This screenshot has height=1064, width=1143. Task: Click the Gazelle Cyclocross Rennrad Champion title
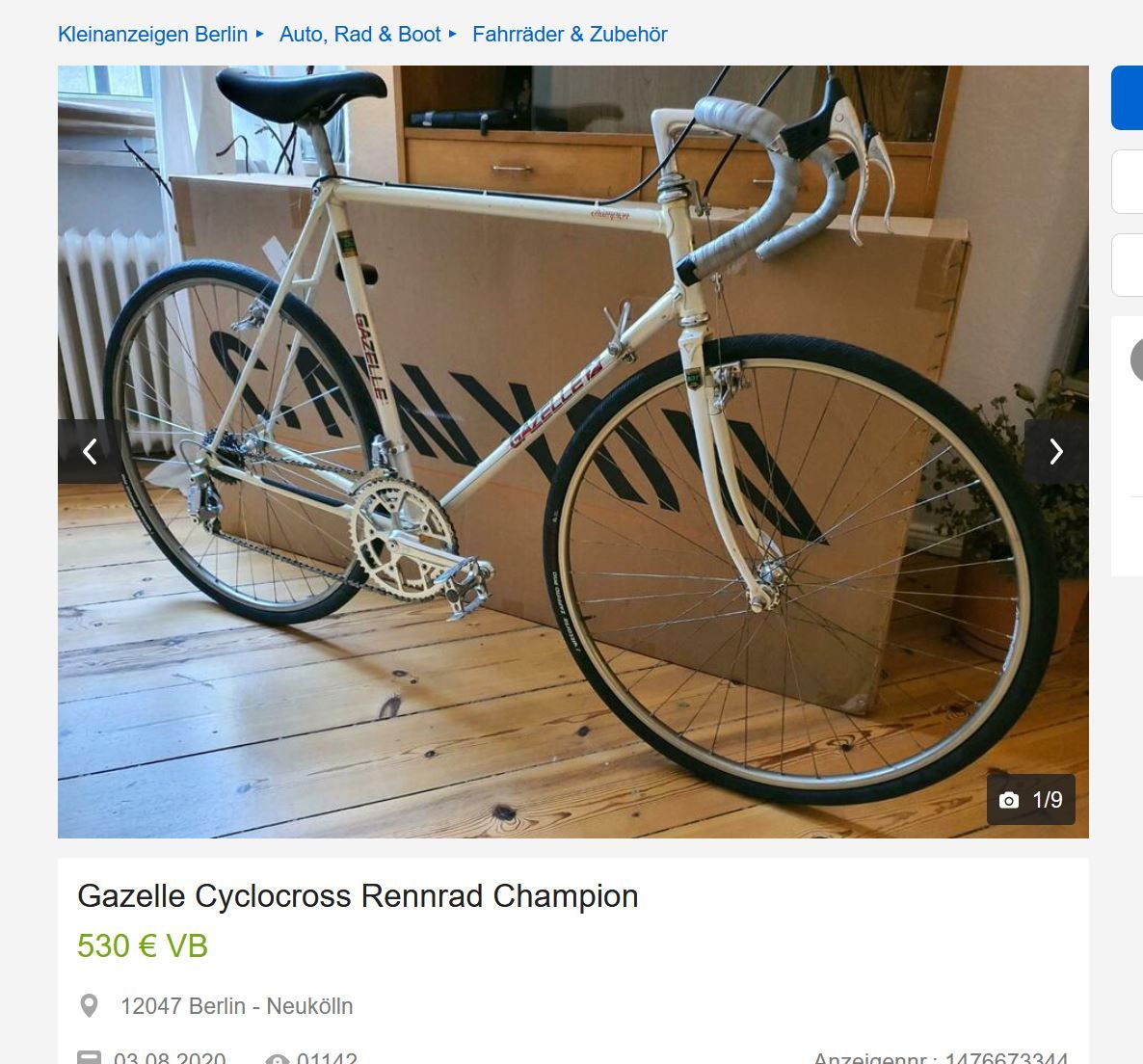[358, 895]
